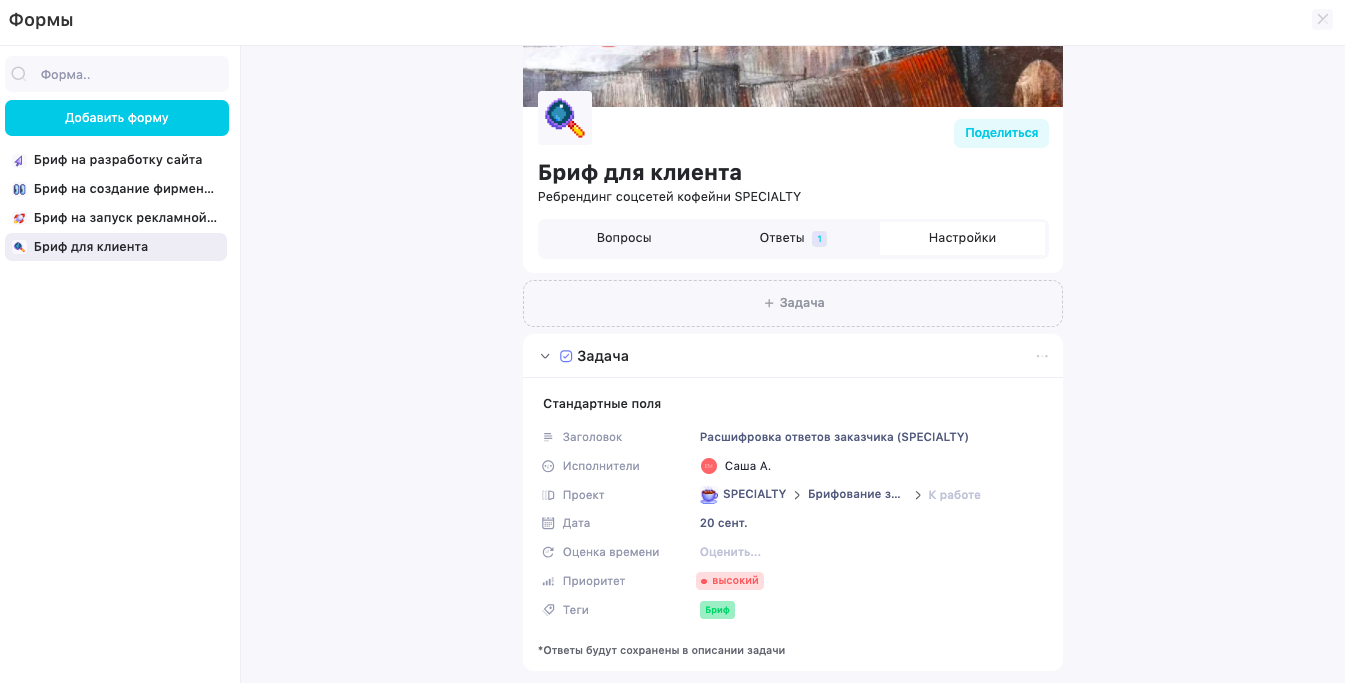The image size is (1345, 683).
Task: Click the dashed Задача creation area
Action: tap(792, 302)
